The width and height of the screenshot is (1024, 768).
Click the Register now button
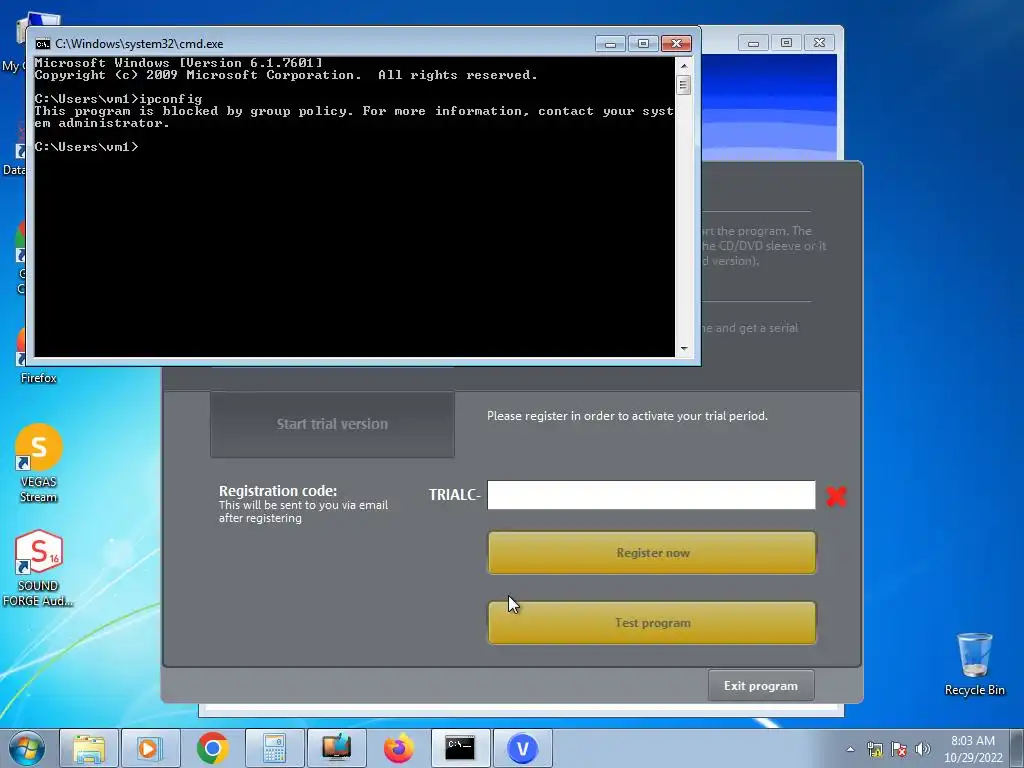652,552
